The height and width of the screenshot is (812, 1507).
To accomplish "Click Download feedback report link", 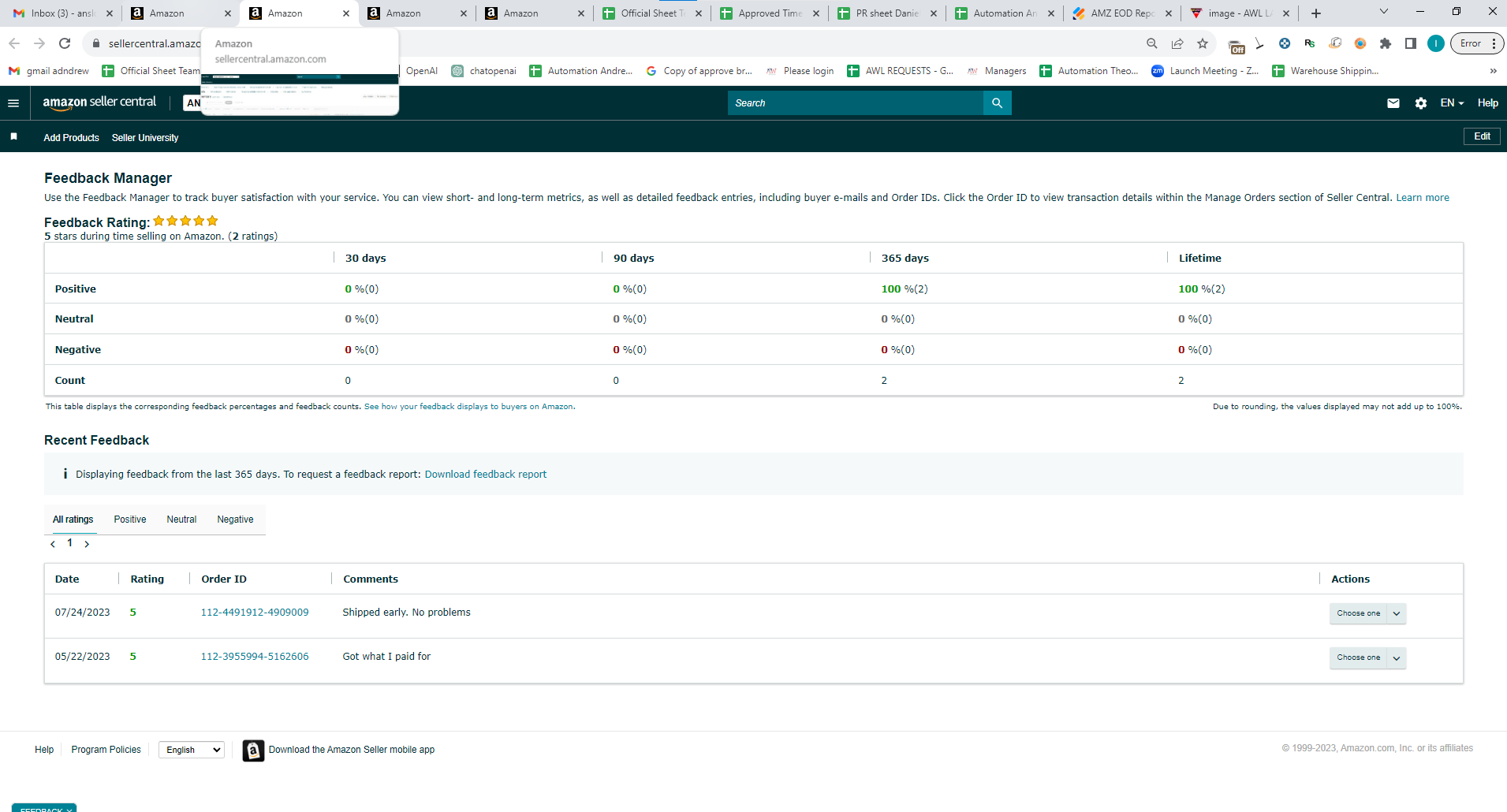I will point(486,475).
